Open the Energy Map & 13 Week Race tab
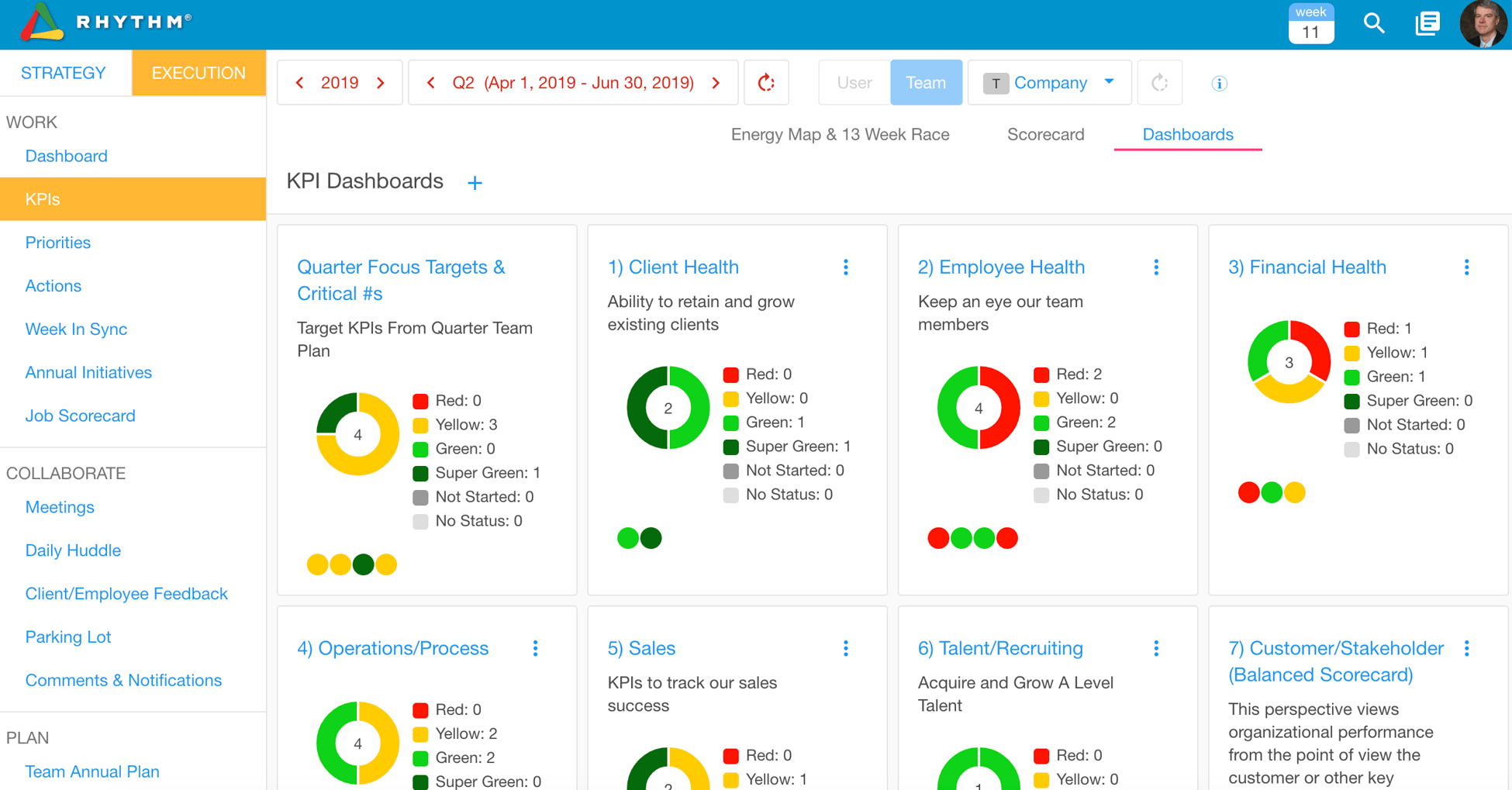Screen dimensions: 1512x790 (840, 134)
